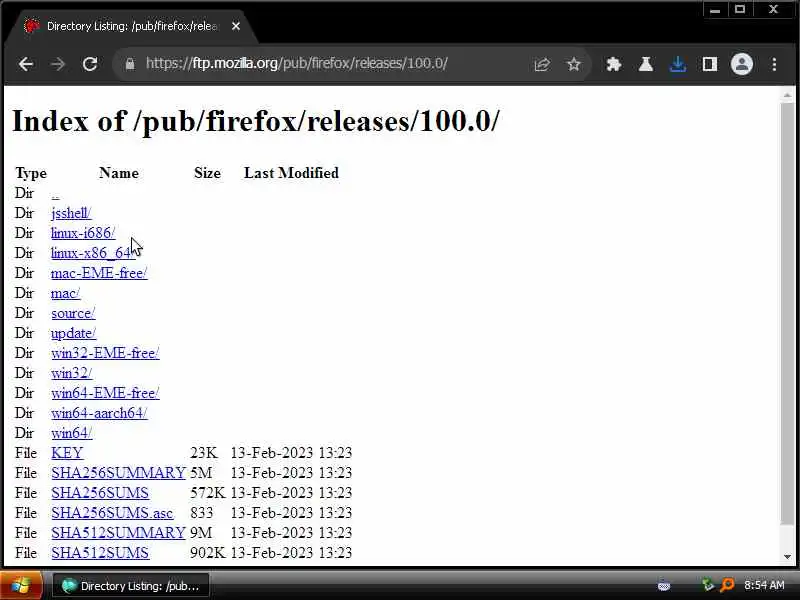
Task: Click the forward navigation arrow
Action: point(58,64)
